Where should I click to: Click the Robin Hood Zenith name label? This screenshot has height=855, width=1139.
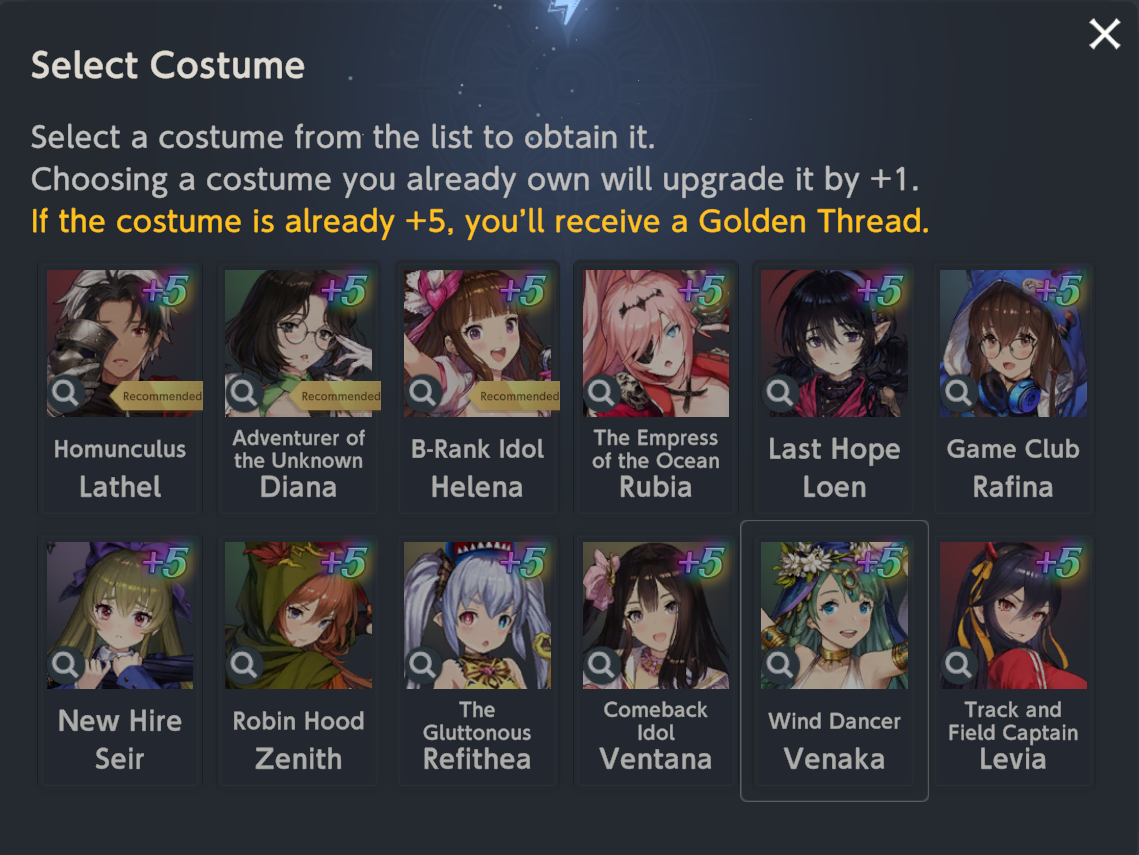[299, 740]
